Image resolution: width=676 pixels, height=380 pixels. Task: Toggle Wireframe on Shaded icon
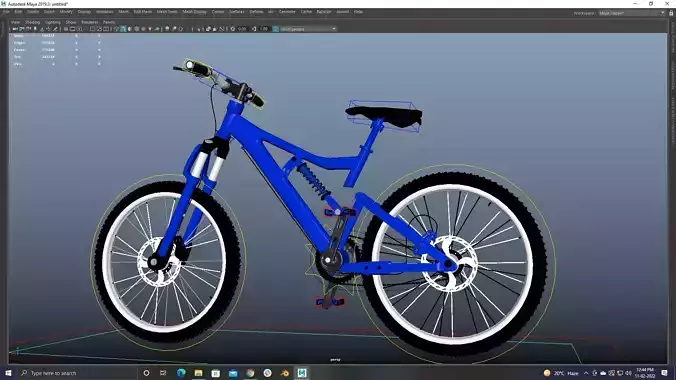click(x=137, y=29)
